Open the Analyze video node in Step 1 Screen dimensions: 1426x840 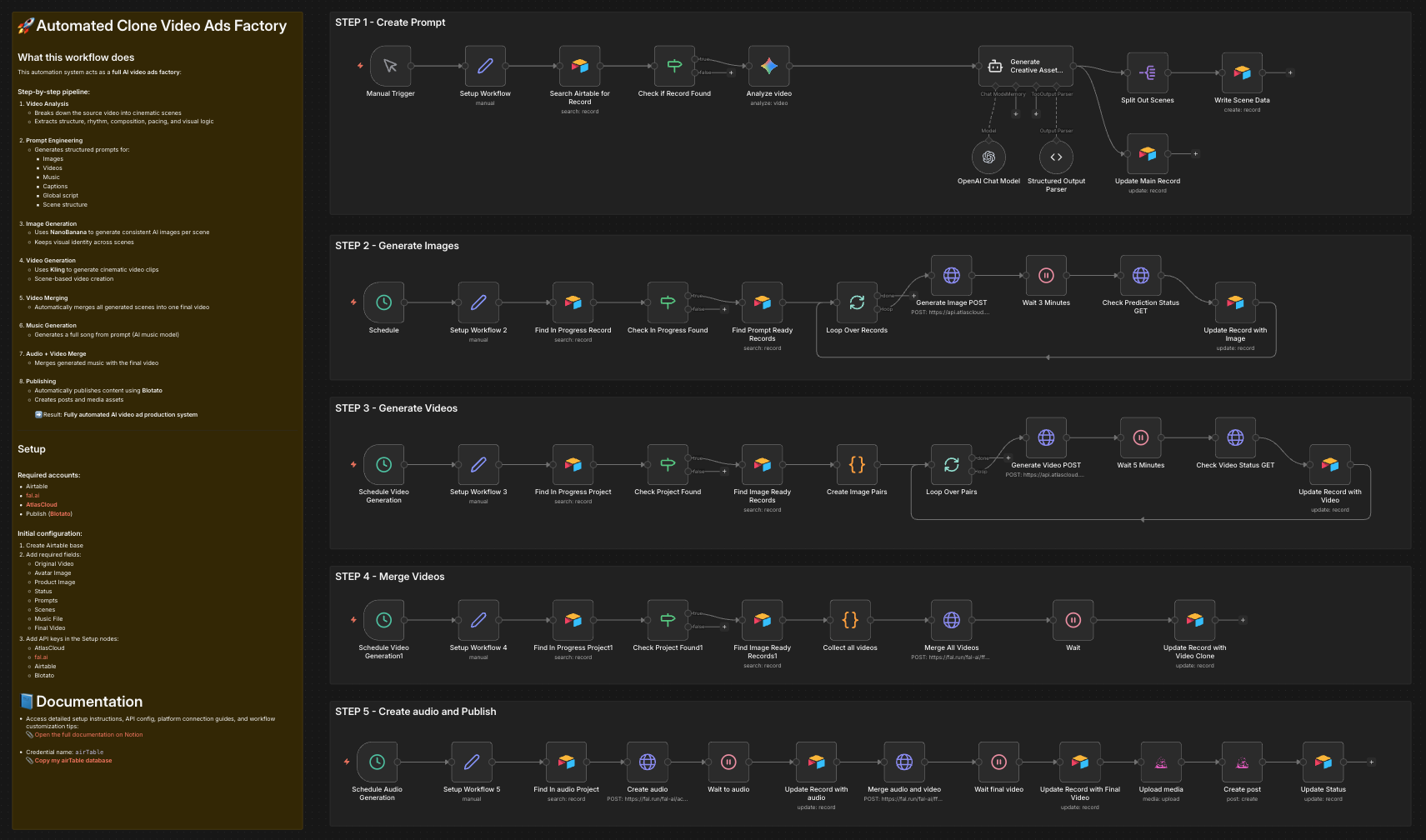click(x=768, y=67)
